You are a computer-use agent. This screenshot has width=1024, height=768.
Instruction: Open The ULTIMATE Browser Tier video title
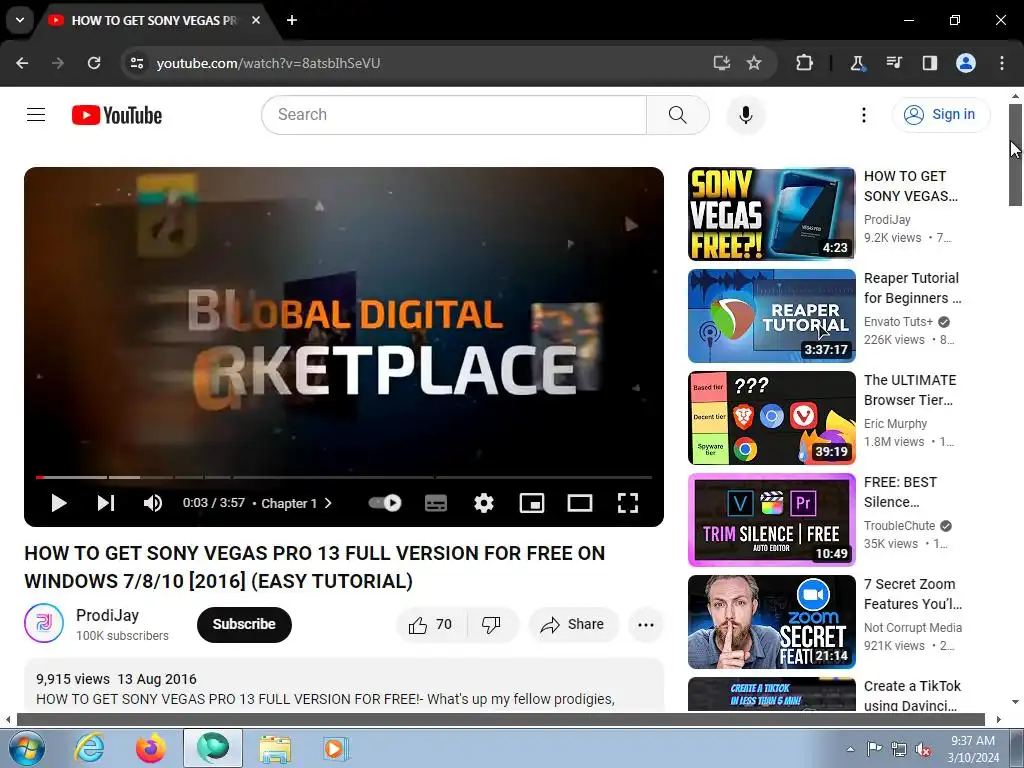[910, 390]
